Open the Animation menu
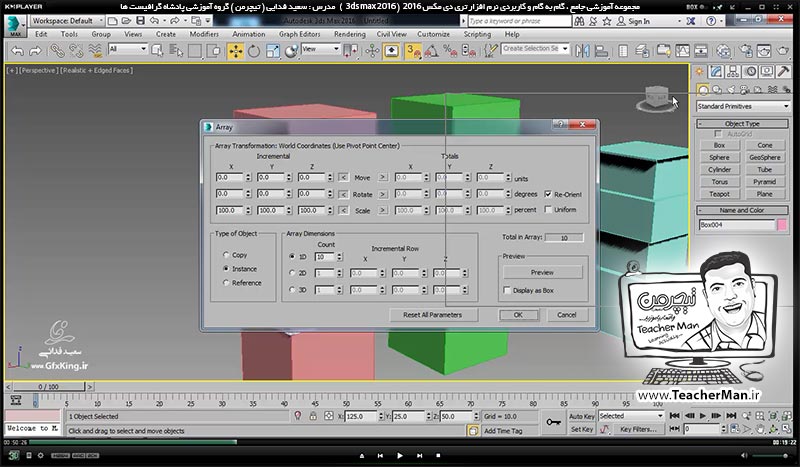This screenshot has width=800, height=467. point(248,34)
